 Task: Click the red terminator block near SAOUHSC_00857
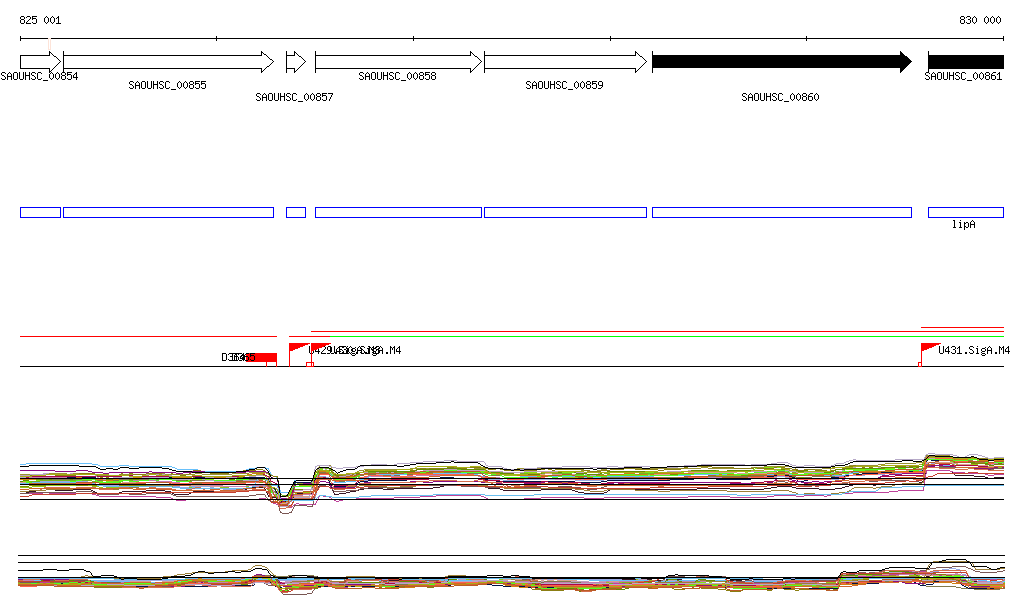(x=259, y=358)
